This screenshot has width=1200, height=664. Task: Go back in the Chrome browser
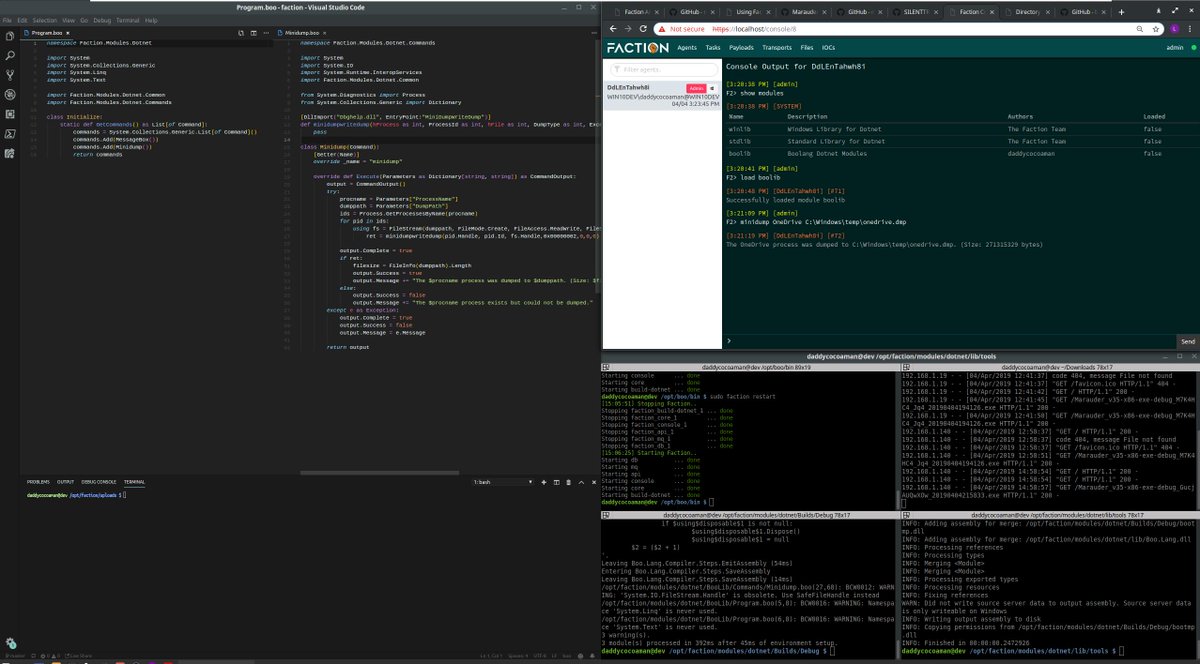(x=615, y=30)
